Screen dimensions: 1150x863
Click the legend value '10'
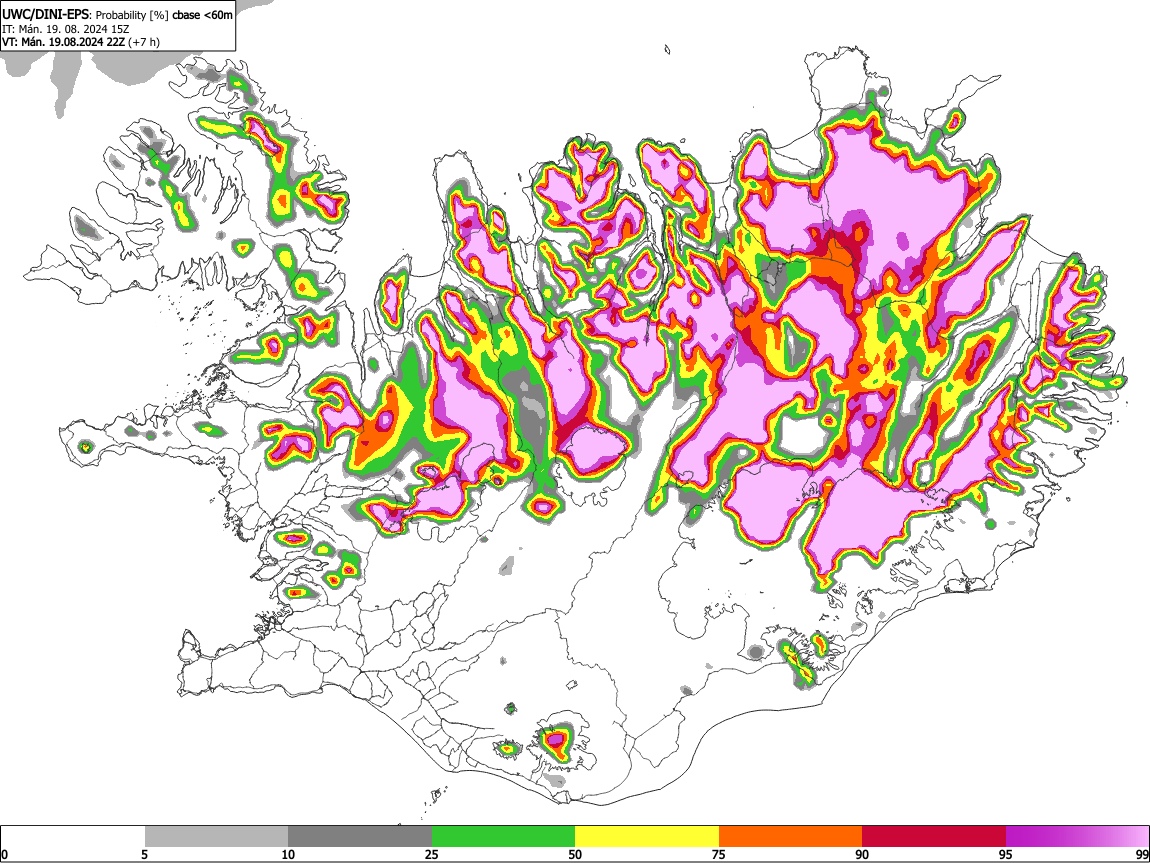point(288,854)
